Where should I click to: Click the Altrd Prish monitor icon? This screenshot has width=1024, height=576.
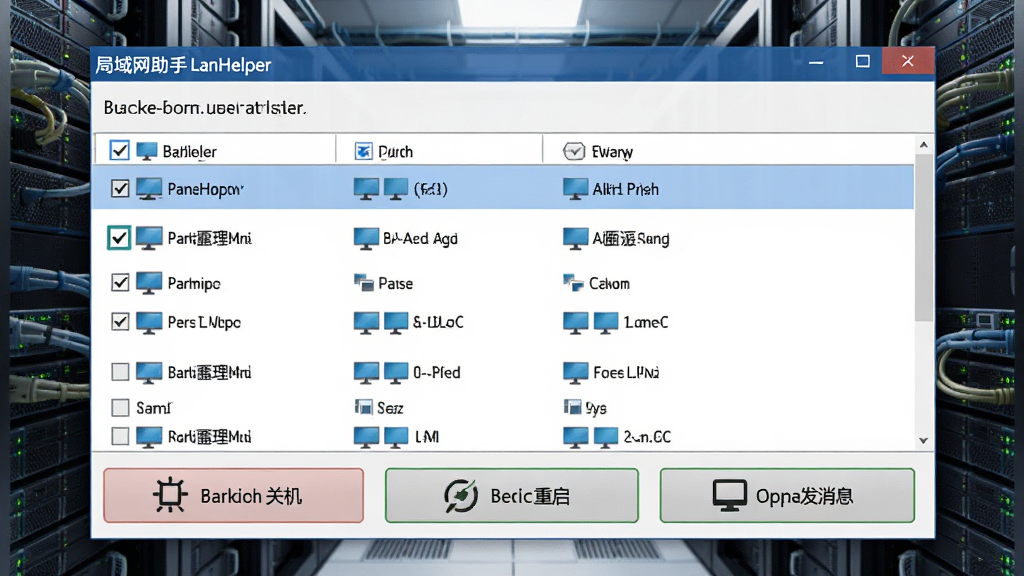click(575, 189)
